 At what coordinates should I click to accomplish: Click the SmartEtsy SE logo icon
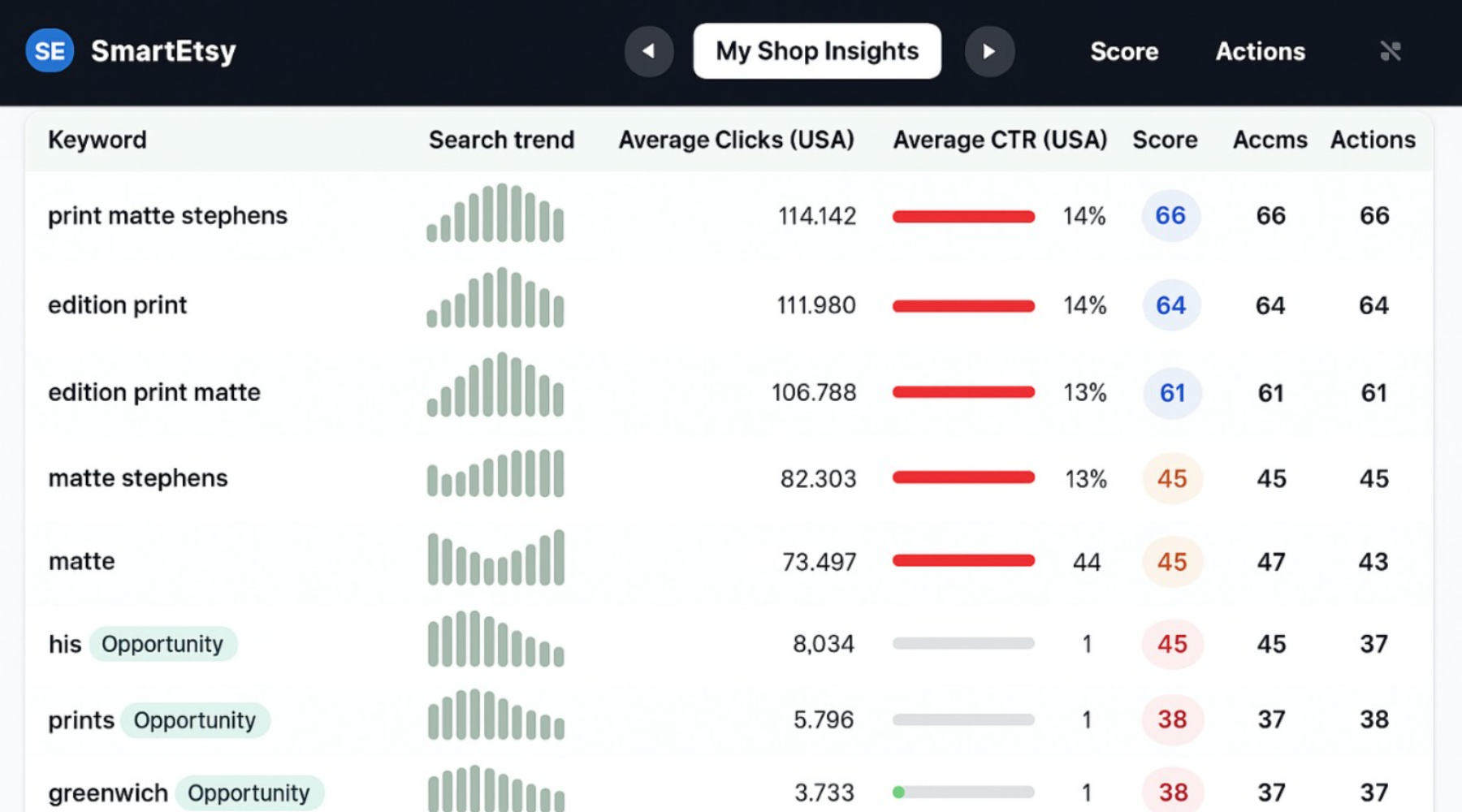point(50,51)
